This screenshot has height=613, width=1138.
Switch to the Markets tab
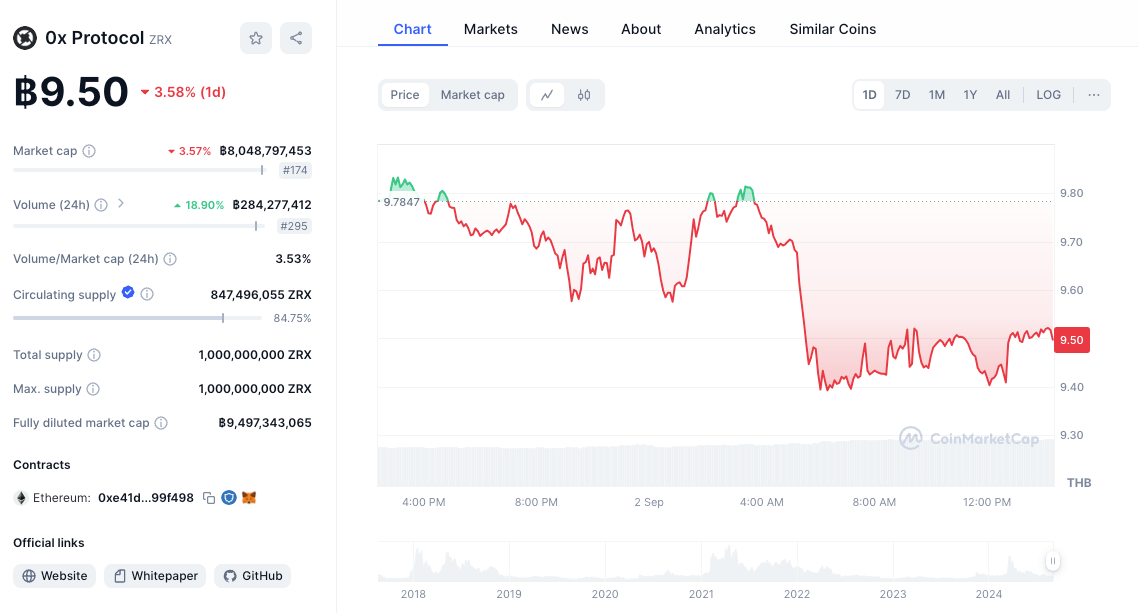[x=491, y=30]
